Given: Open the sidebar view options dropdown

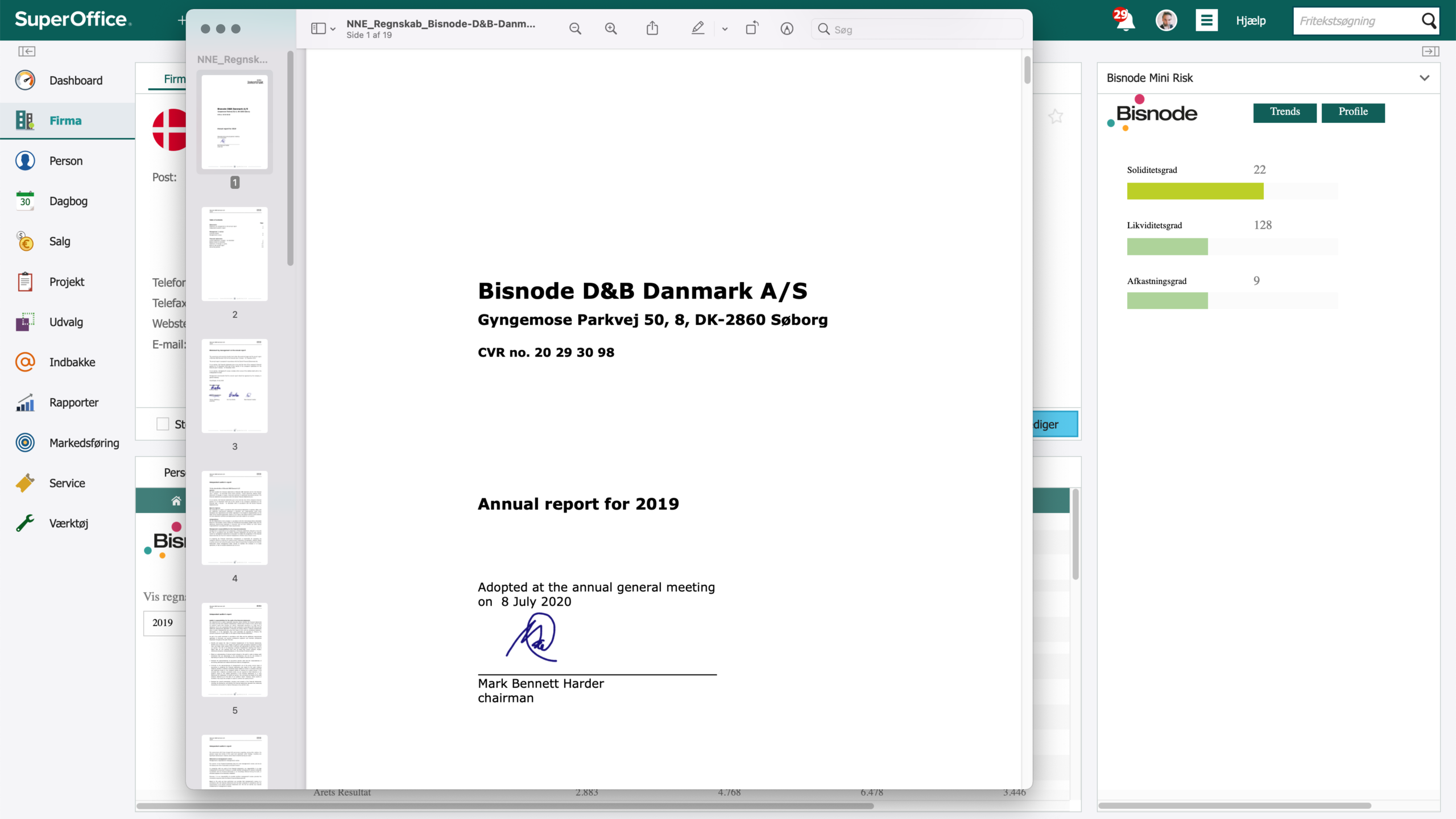Looking at the screenshot, I should click(x=323, y=29).
